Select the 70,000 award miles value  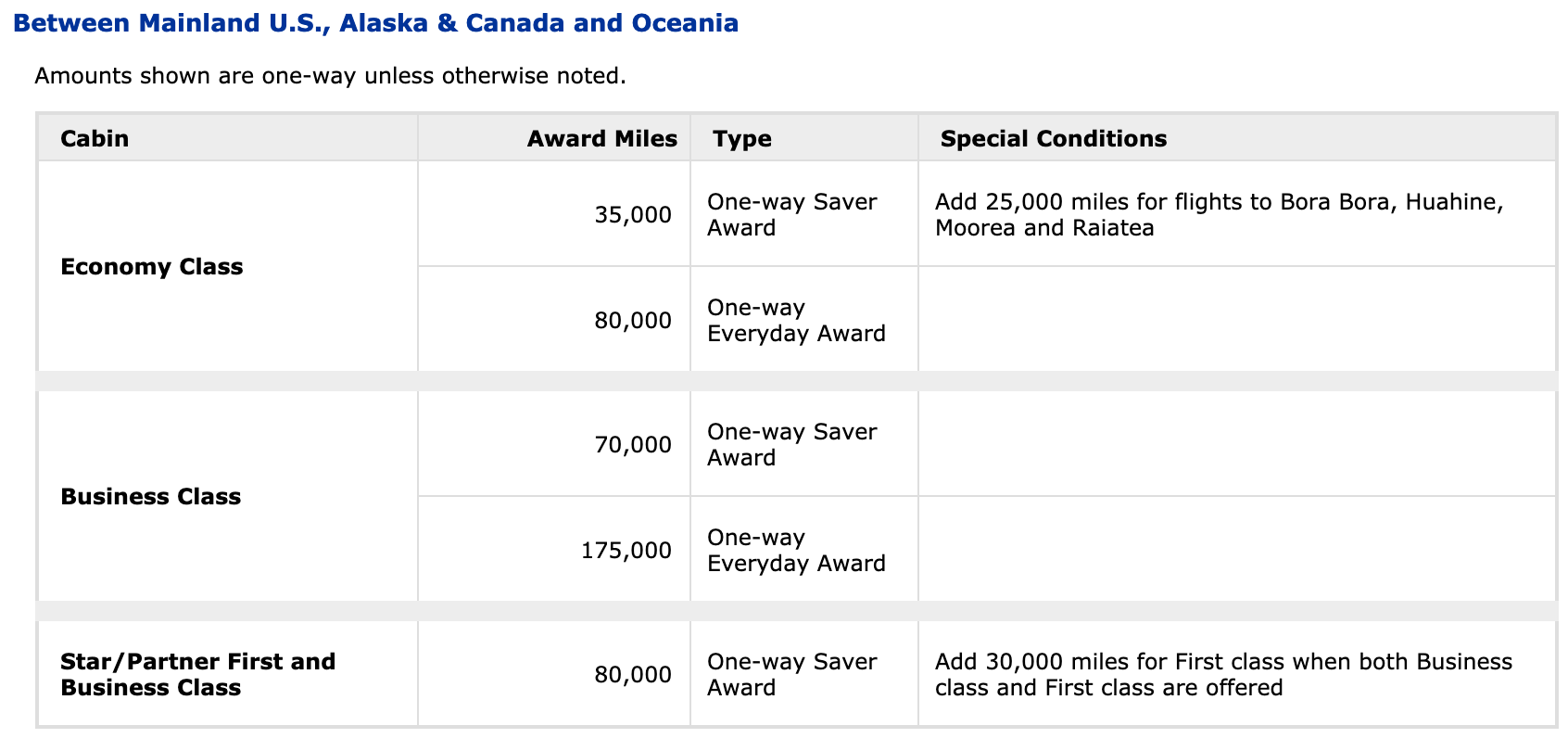[633, 445]
